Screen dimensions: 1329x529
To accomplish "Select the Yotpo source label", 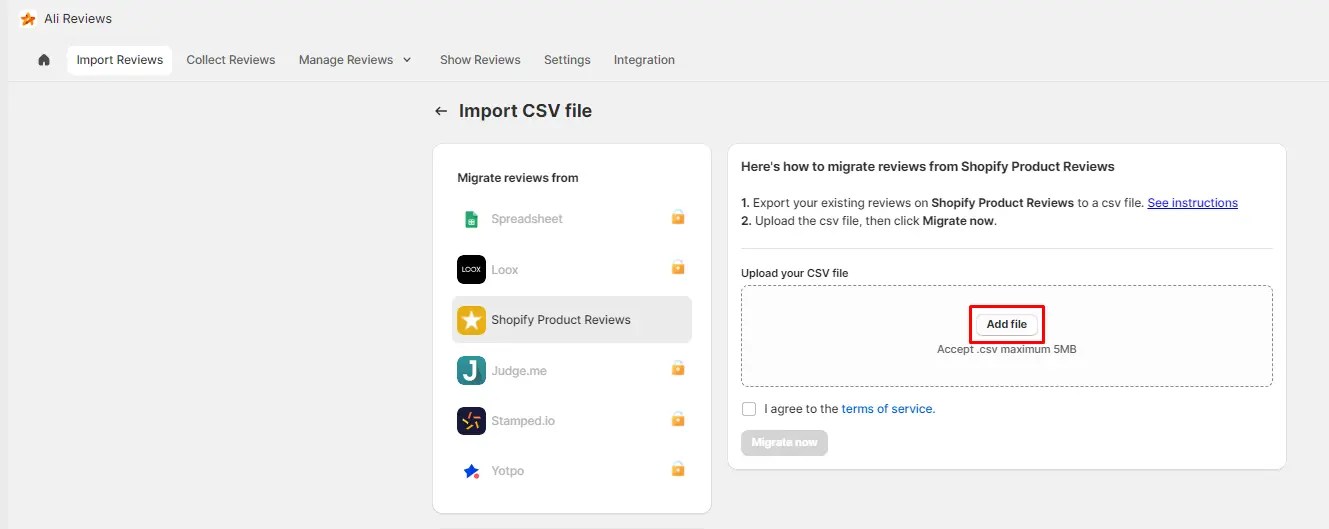I will (x=508, y=471).
